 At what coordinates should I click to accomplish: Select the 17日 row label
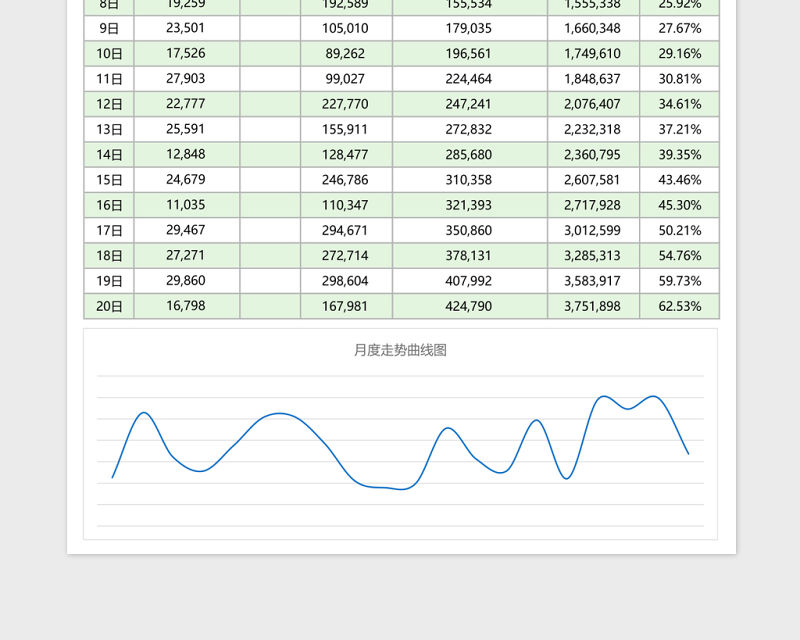click(x=109, y=230)
